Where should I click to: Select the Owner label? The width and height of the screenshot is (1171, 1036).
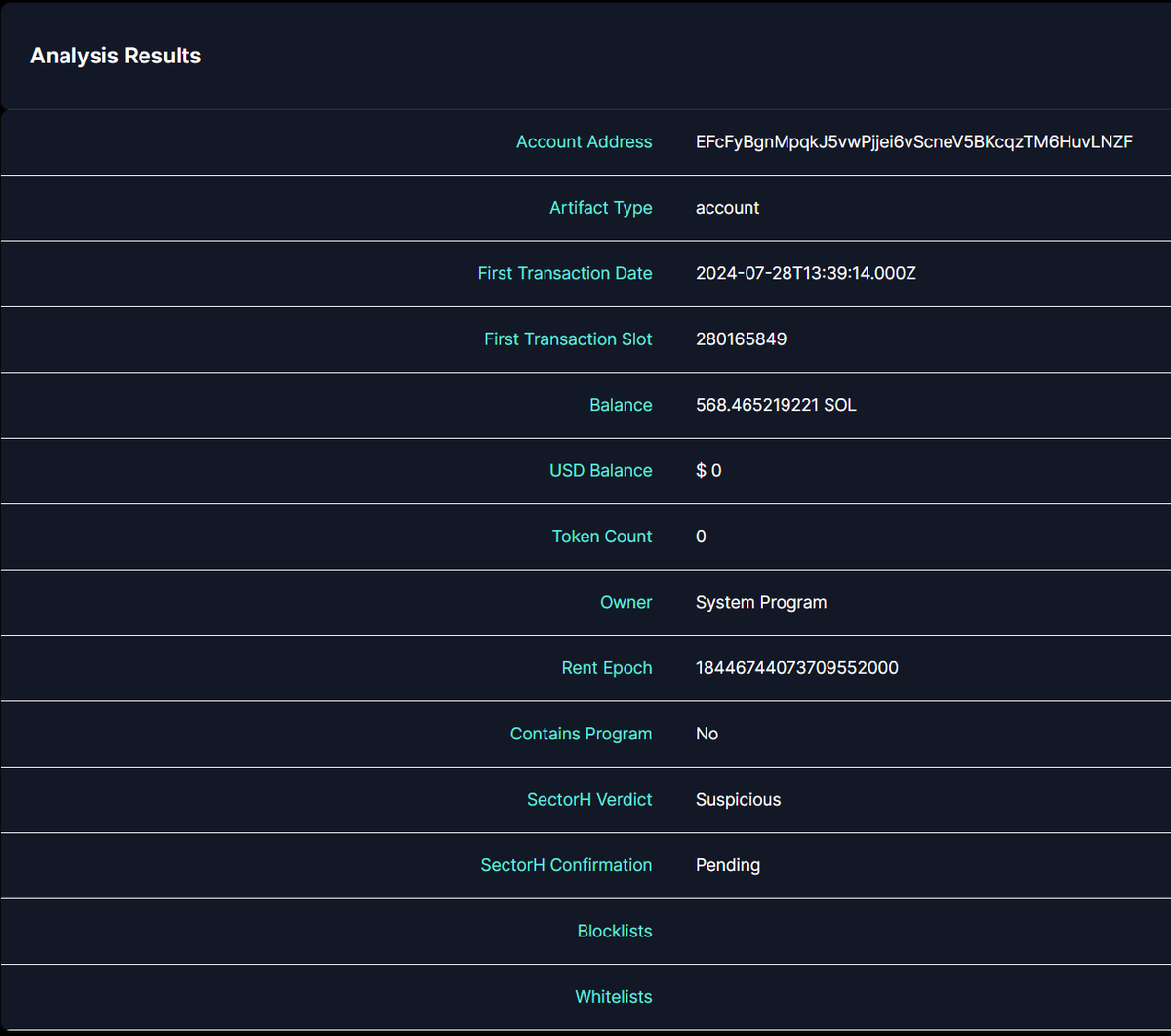pos(626,602)
